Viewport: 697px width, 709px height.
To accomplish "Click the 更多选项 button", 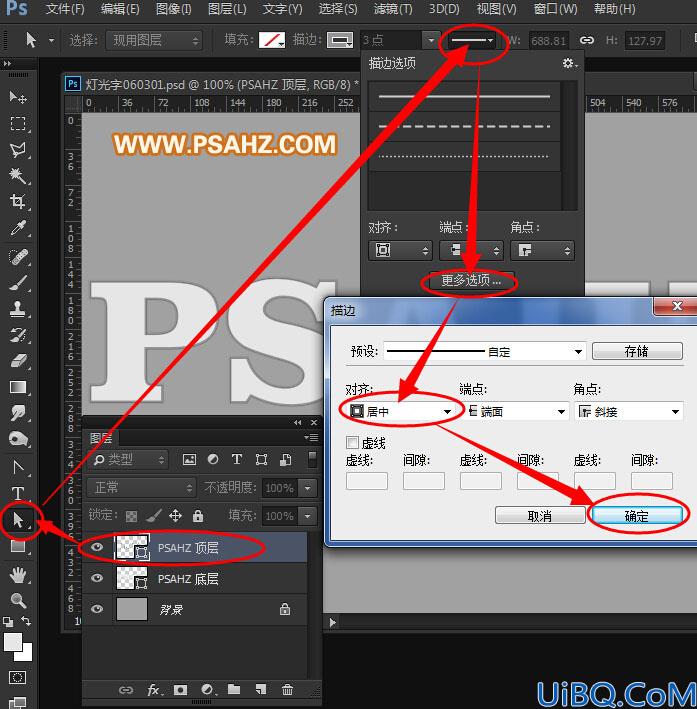I will coord(471,280).
